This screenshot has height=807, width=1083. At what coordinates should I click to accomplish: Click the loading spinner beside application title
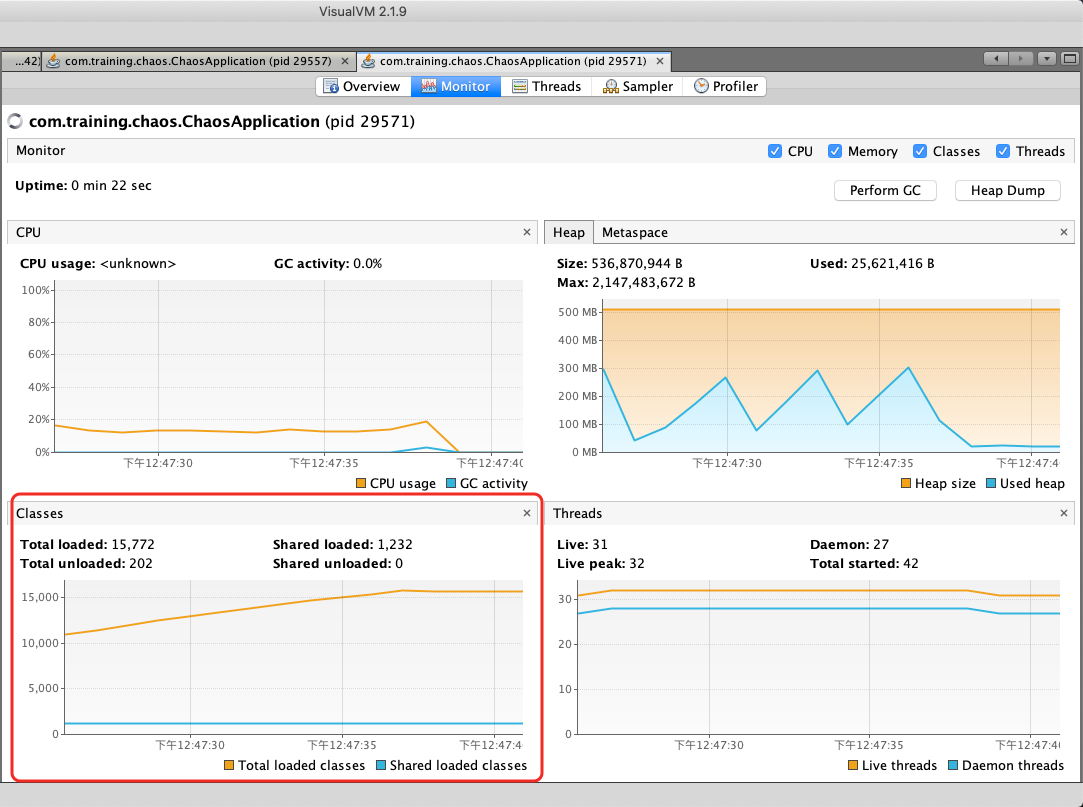(15, 122)
